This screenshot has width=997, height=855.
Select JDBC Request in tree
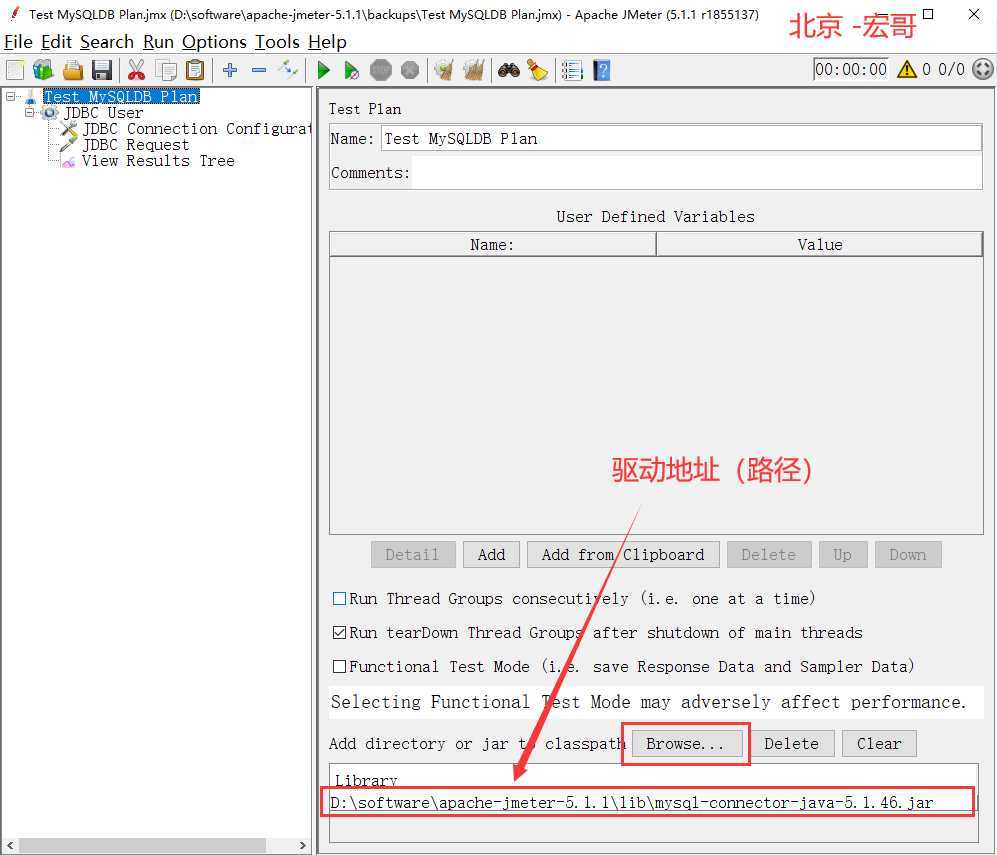click(x=135, y=146)
